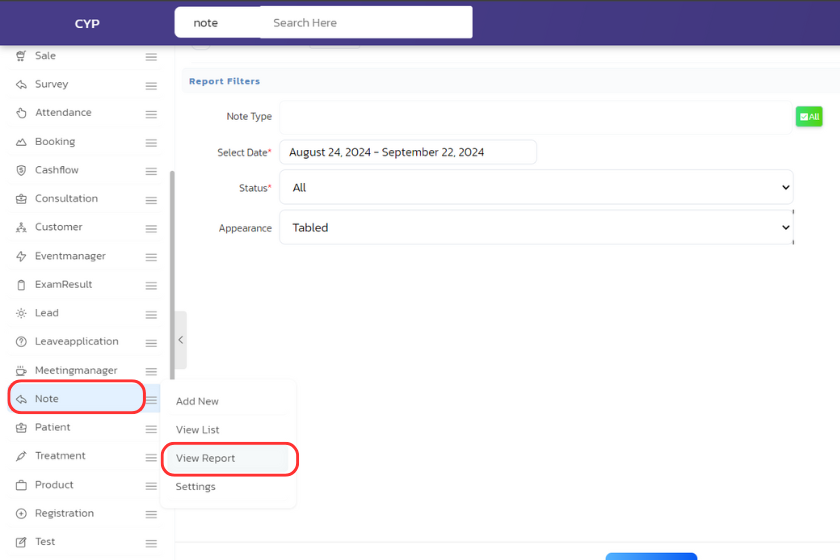Click the Meetingmanager cup icon
This screenshot has width=840, height=560.
(x=21, y=370)
